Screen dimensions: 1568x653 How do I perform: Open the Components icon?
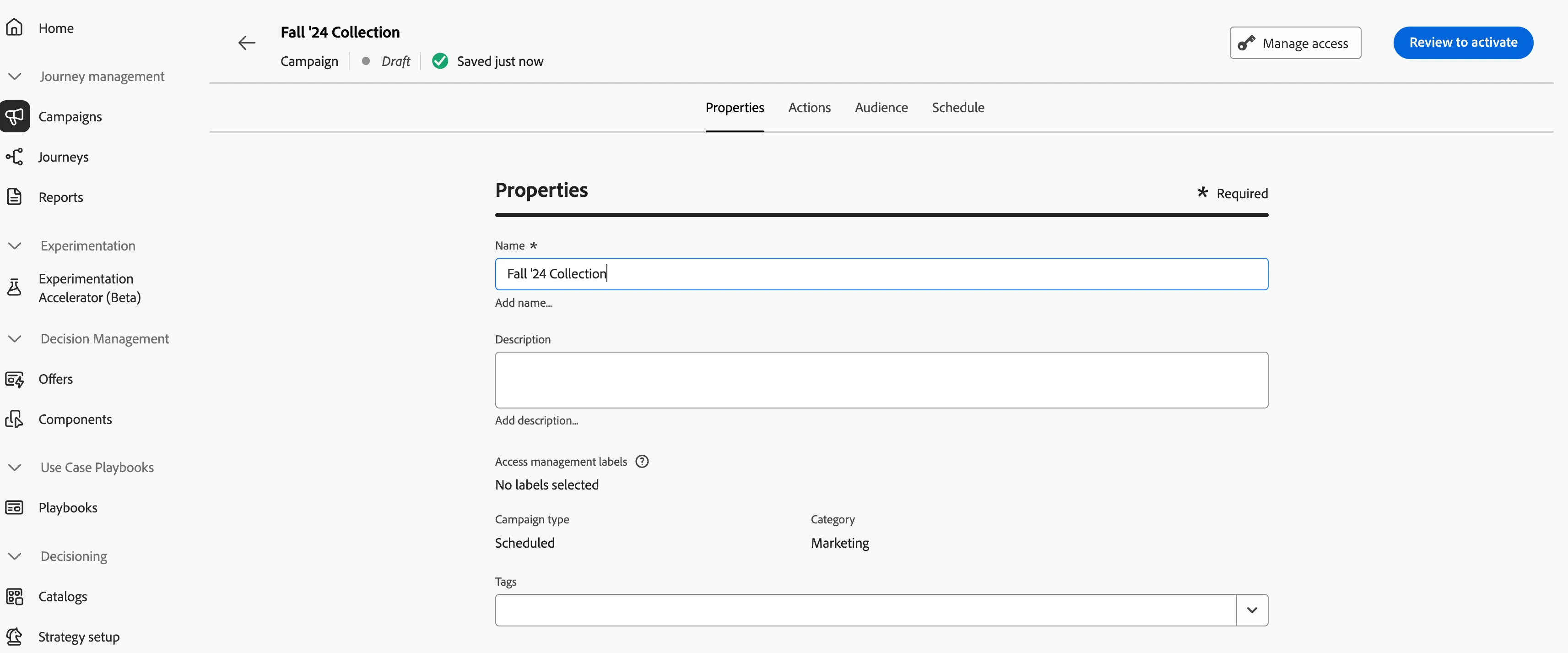14,419
